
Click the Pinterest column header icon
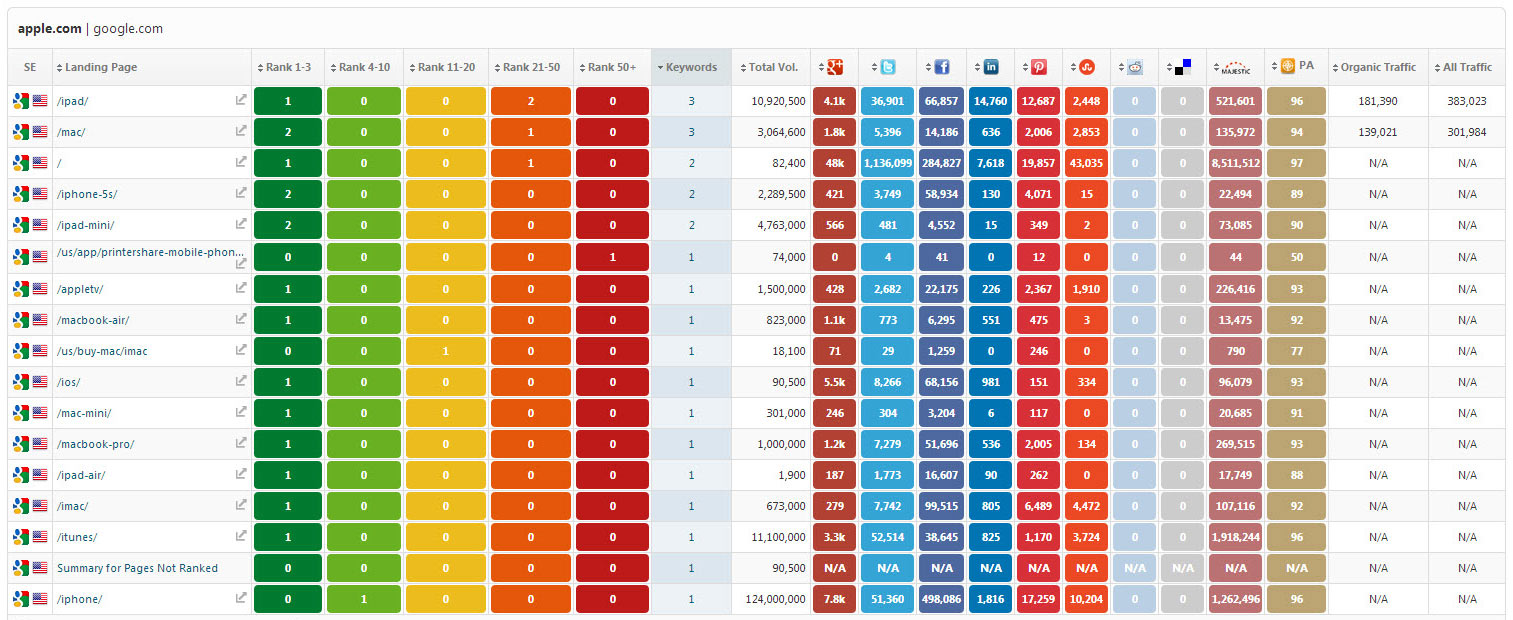coord(1039,67)
